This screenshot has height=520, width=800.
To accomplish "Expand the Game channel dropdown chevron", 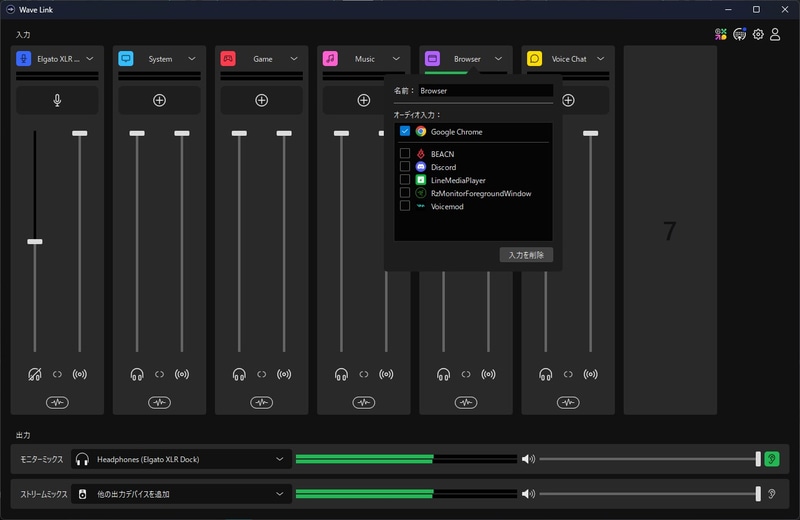I will [294, 59].
